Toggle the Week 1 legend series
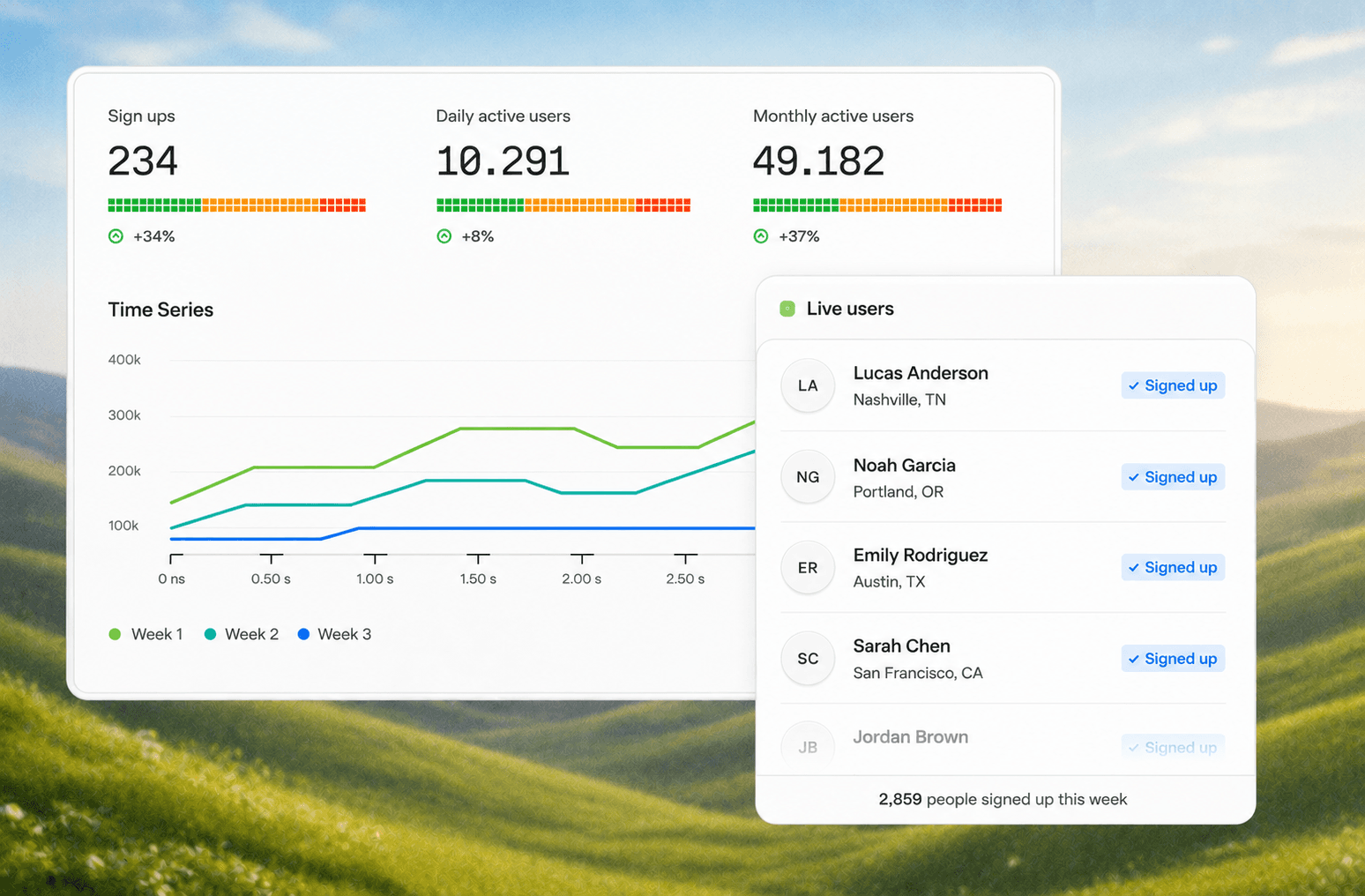Screen dimensions: 1365x896 pos(145,634)
